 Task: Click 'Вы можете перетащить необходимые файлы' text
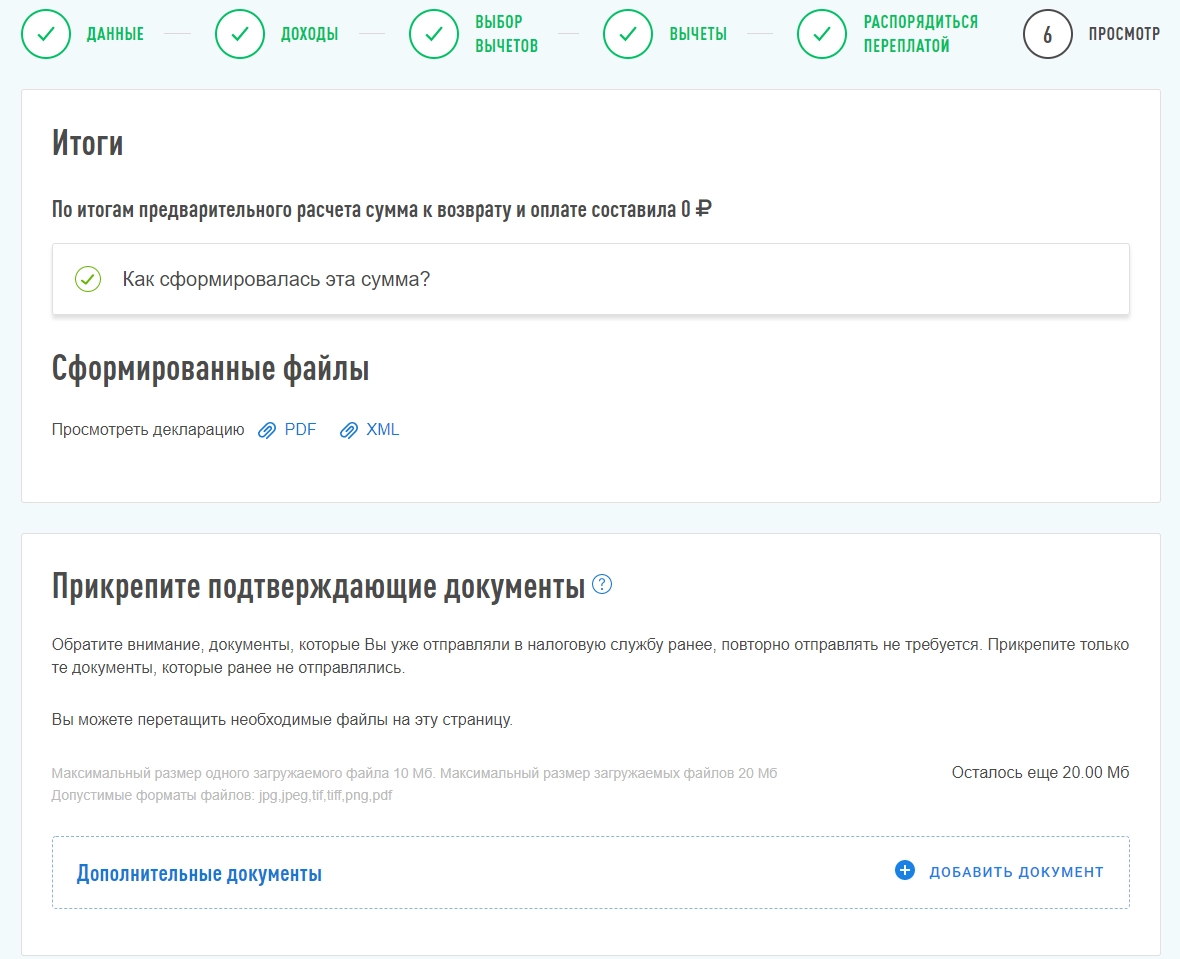282,720
